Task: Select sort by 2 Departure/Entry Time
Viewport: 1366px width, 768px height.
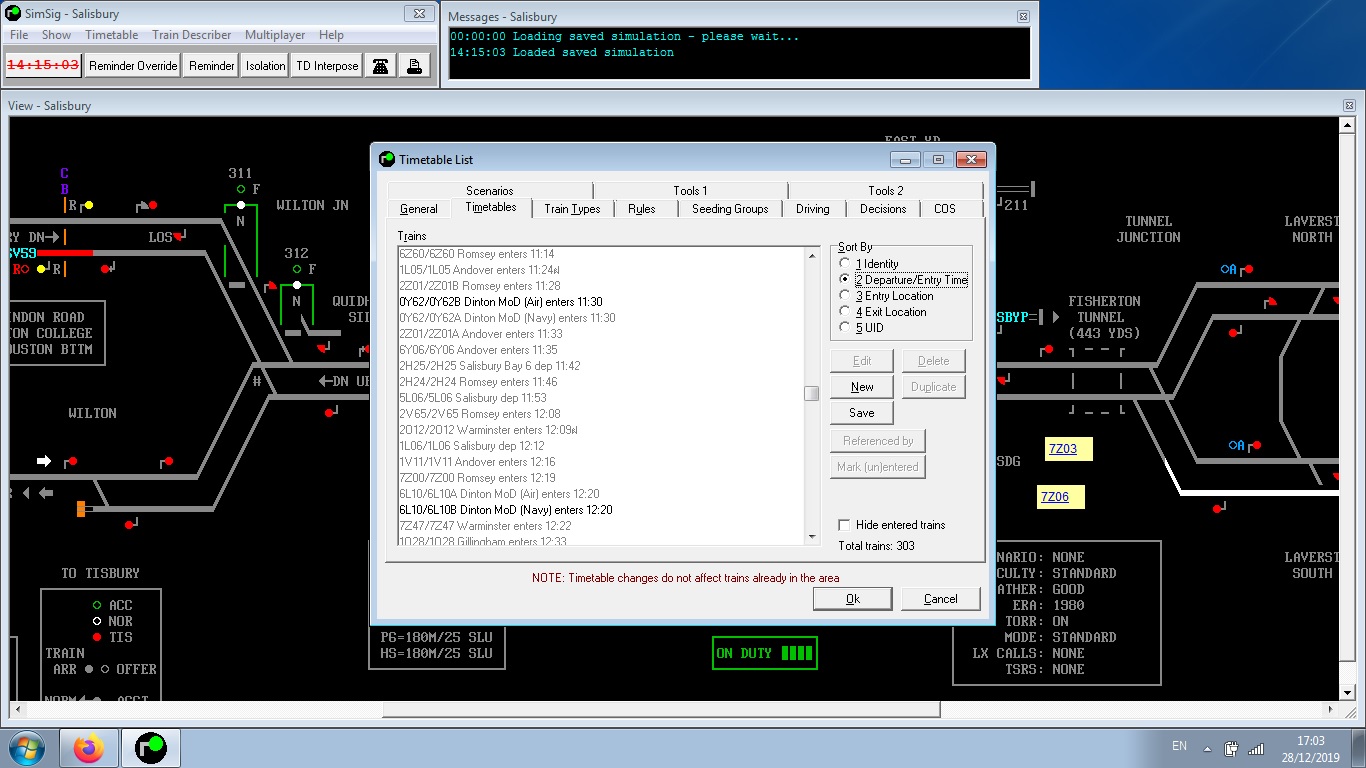Action: click(904, 280)
